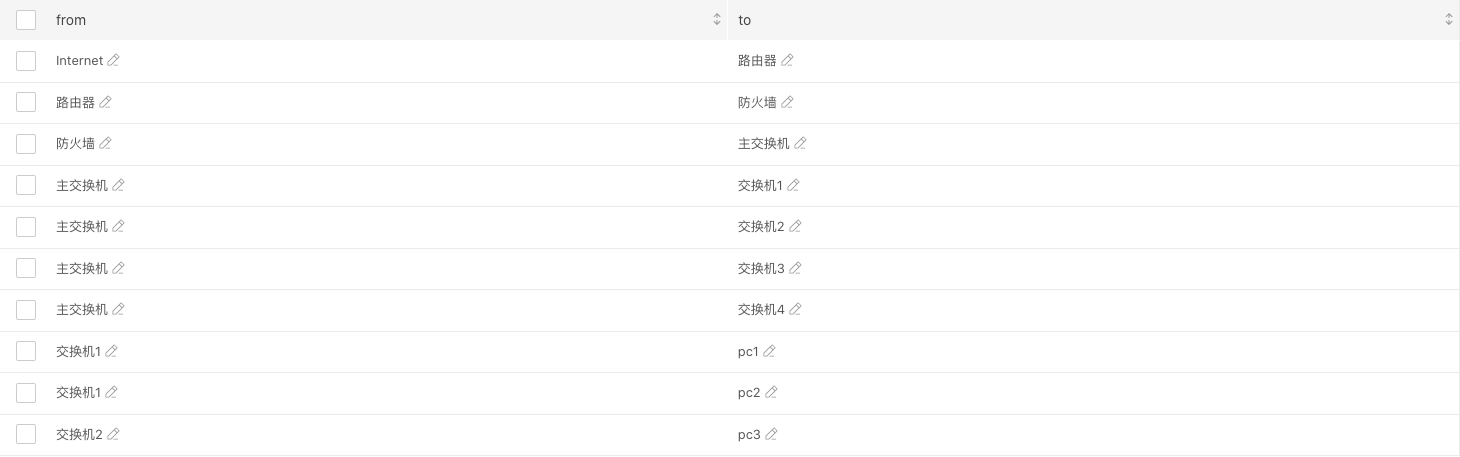
Task: Sort by the from column arrows
Action: pyautogui.click(x=716, y=20)
